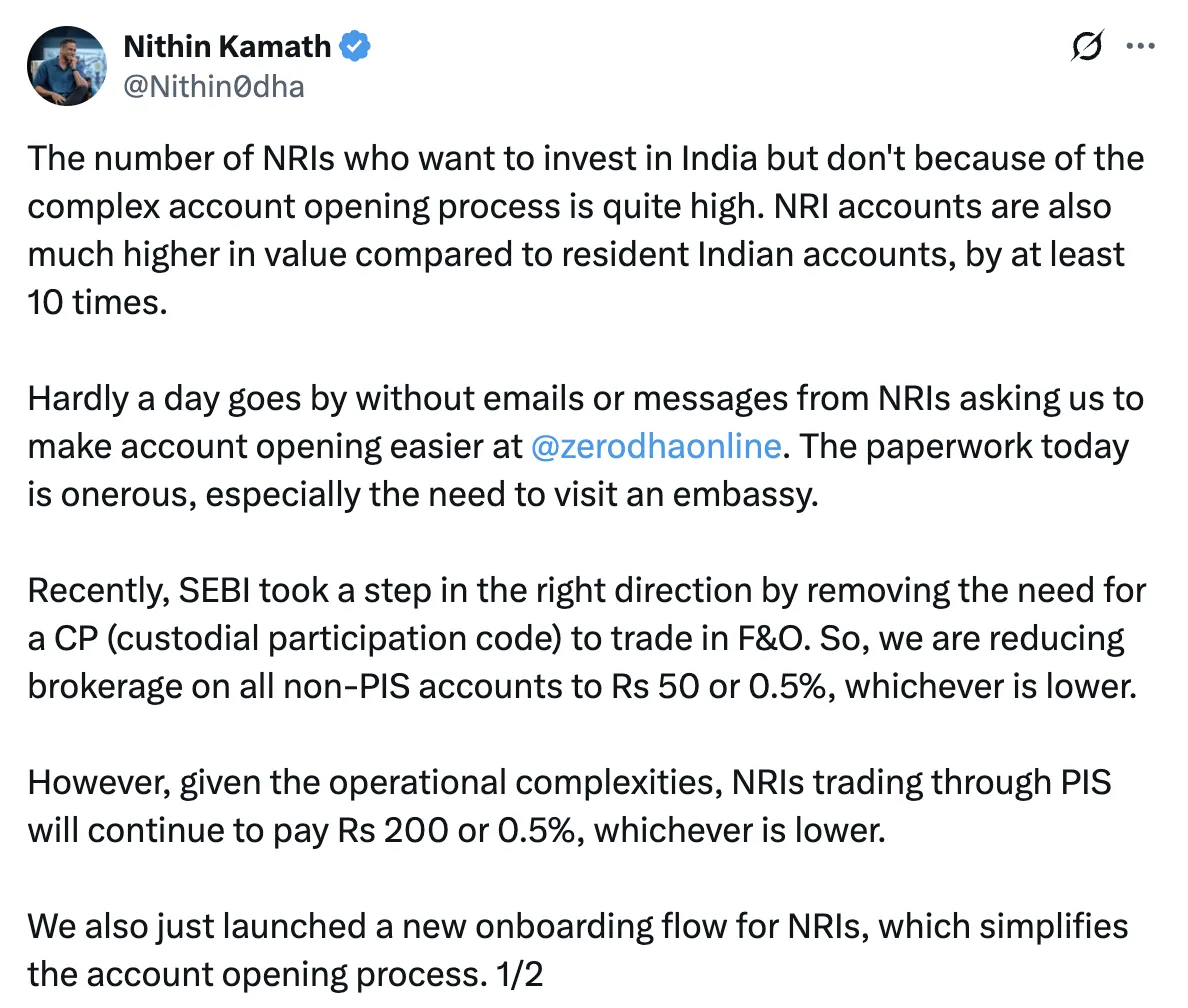Click the author name to visit the profile
1188x1008 pixels.
point(227,45)
